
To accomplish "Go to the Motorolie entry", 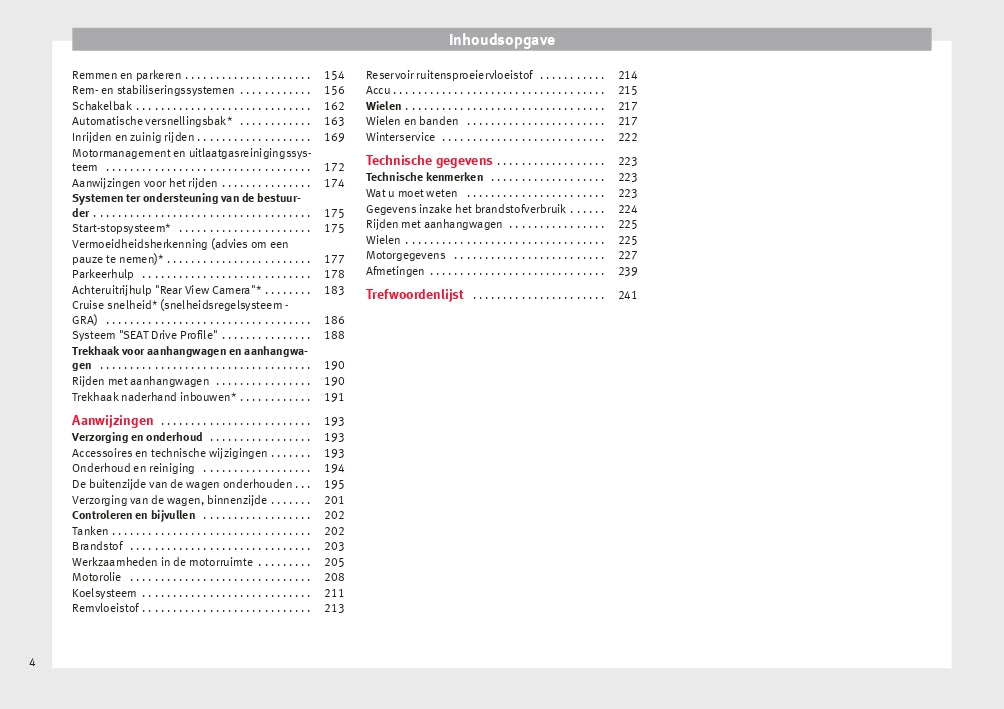I will click(x=97, y=577).
